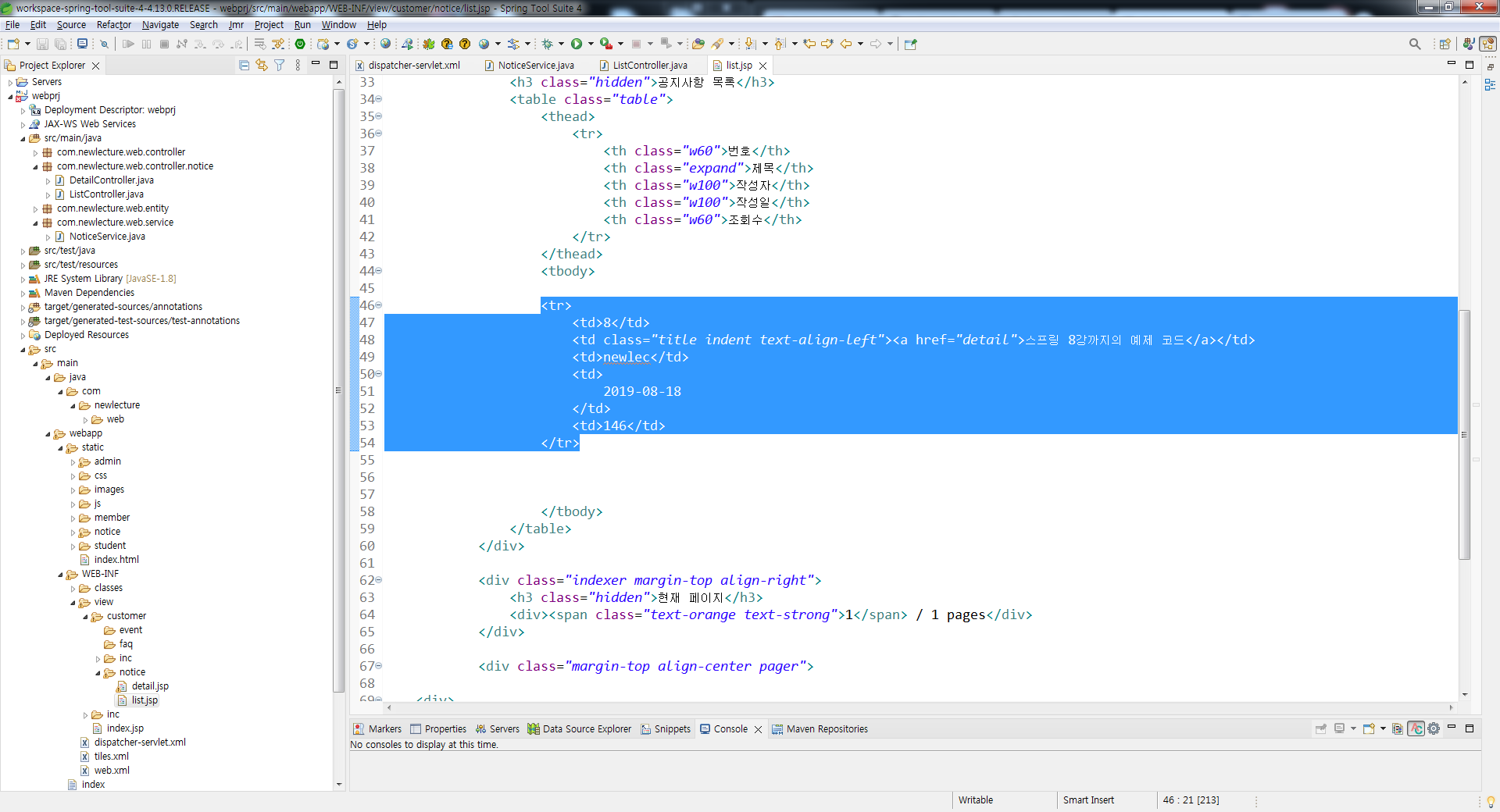Expand the Servers tree node
Viewport: 1500px width, 812px height.
click(10, 82)
